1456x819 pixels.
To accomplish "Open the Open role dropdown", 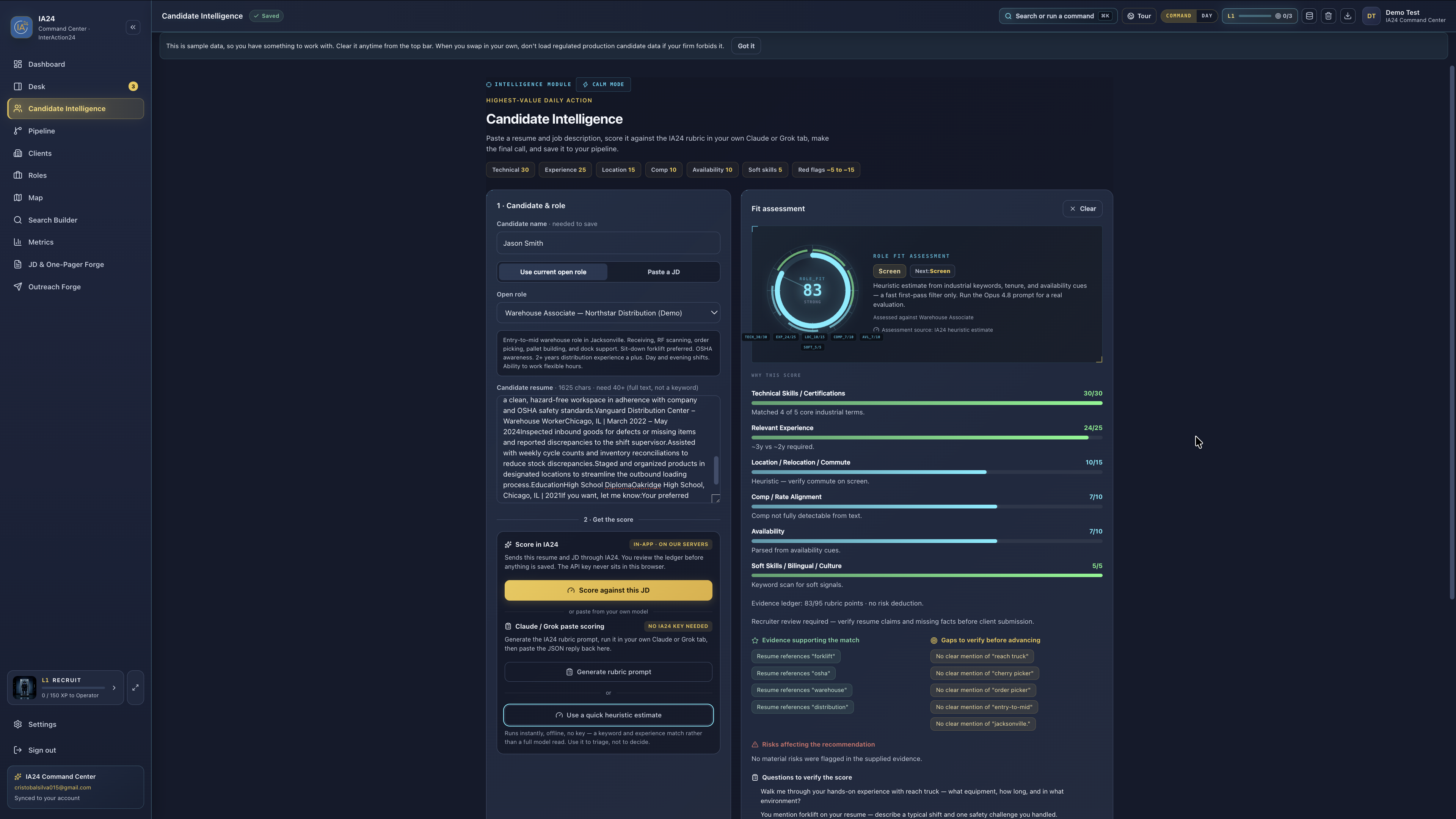I will (608, 313).
